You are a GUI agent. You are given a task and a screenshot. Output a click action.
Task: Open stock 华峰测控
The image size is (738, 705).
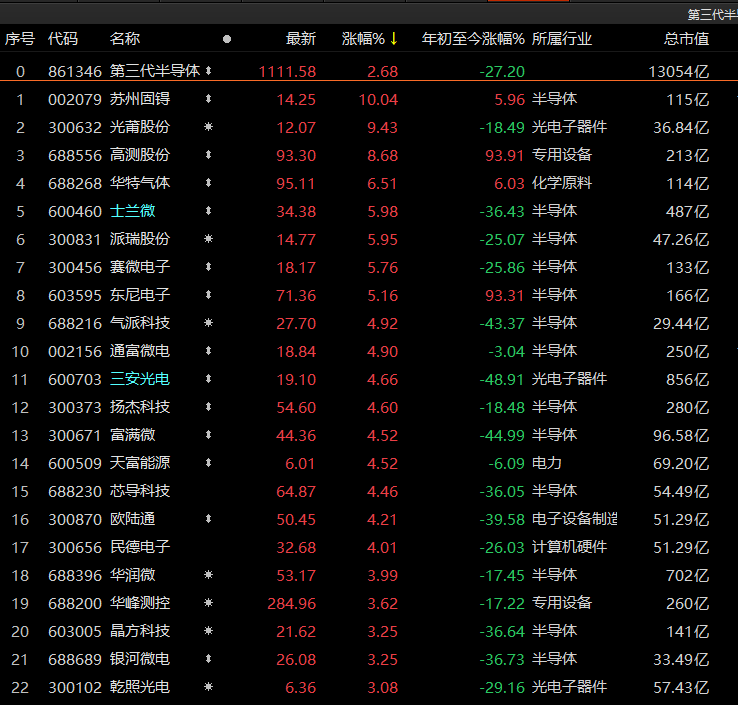coord(140,603)
